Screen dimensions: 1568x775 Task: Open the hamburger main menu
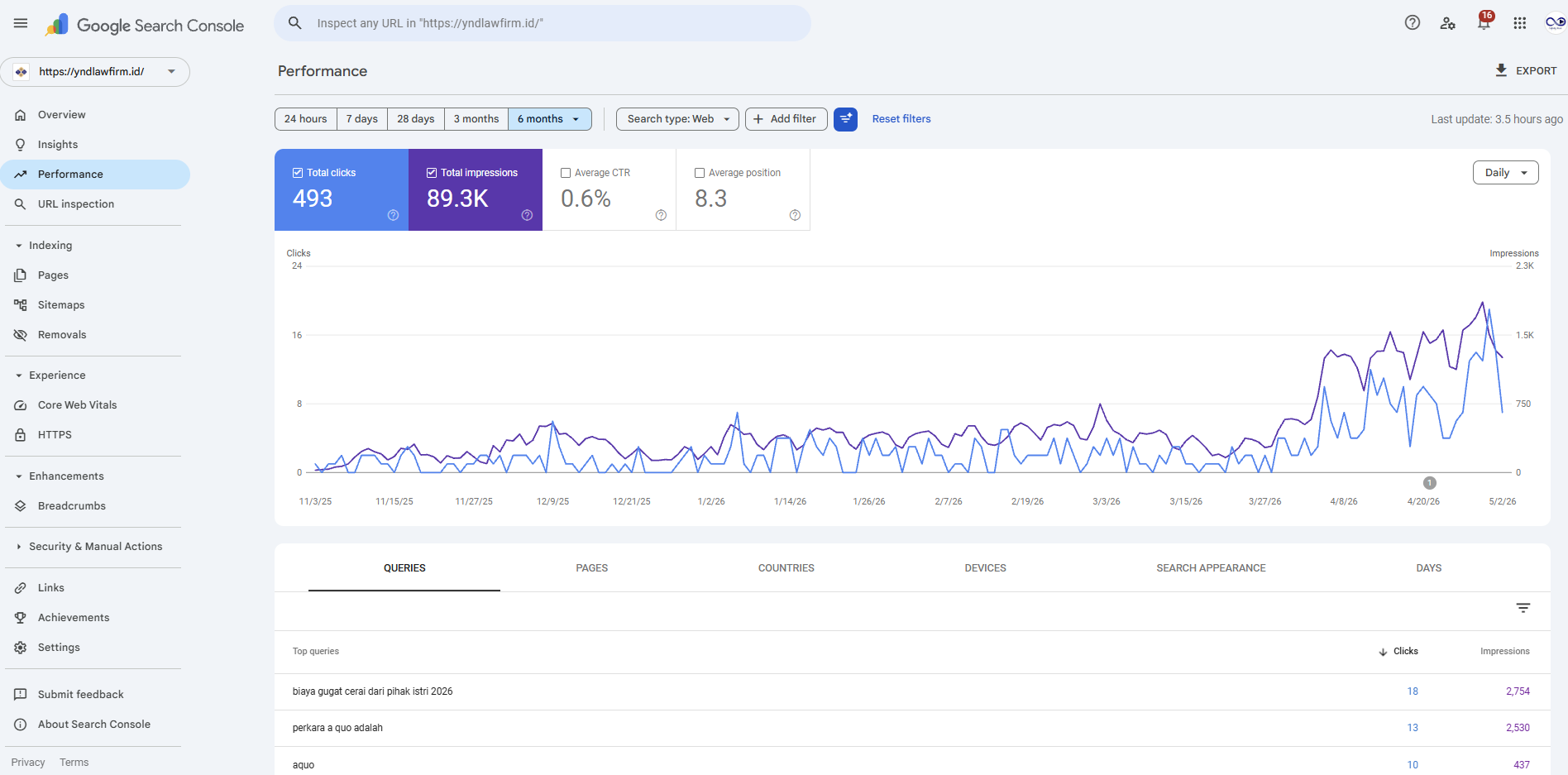[21, 23]
